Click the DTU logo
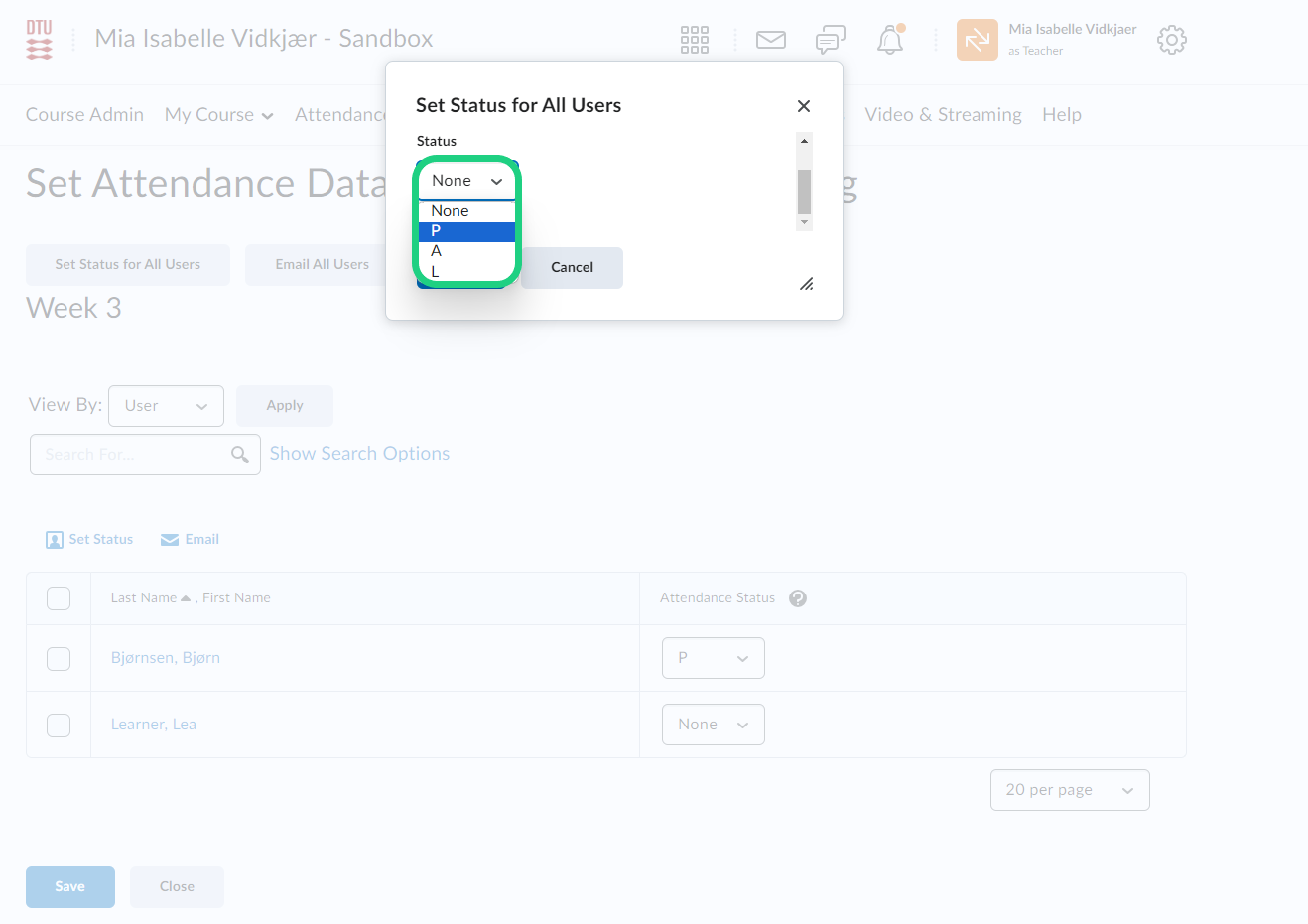Viewport: 1308px width, 924px height. pos(39,40)
